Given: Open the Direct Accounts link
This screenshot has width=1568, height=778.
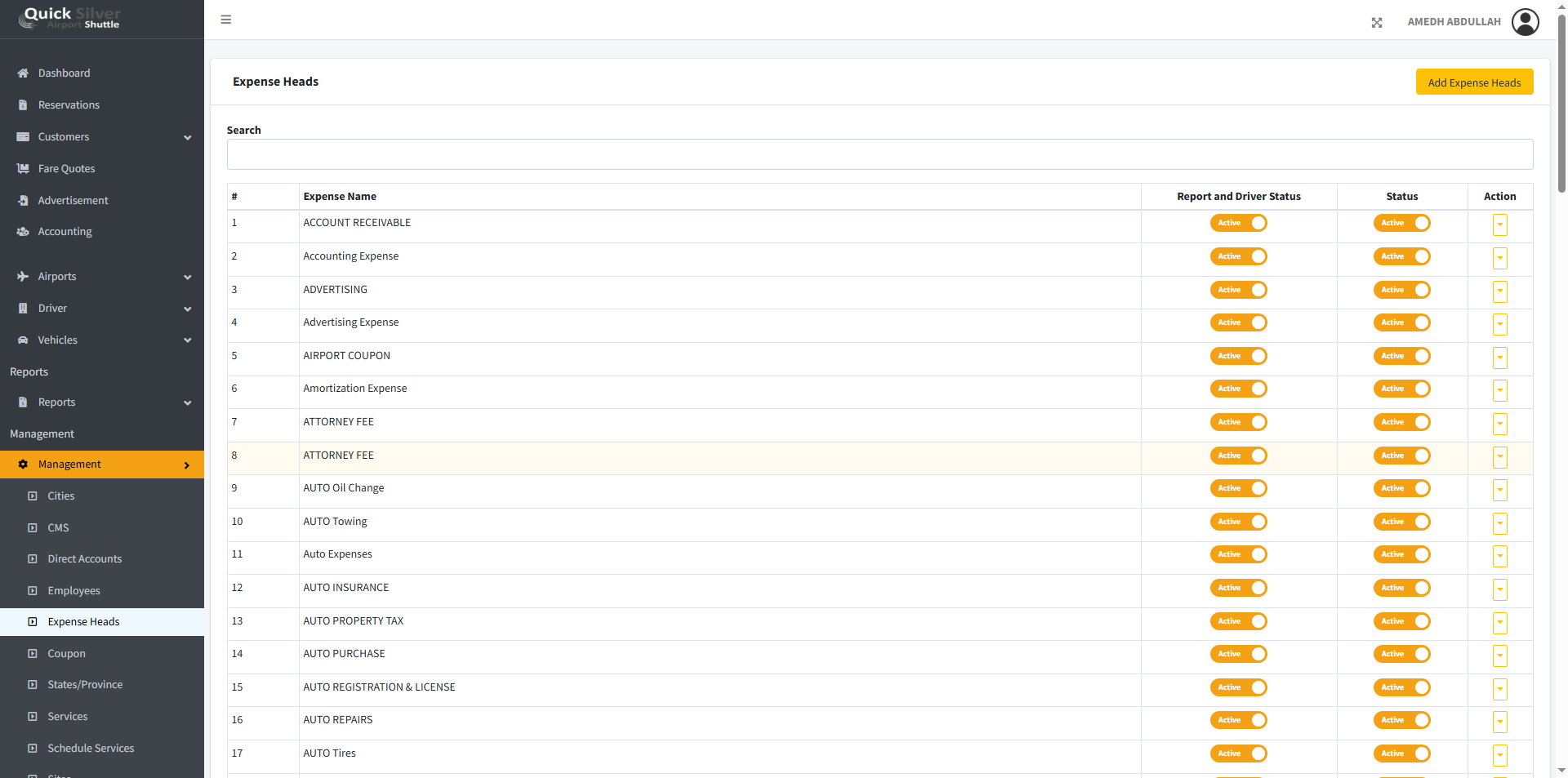Looking at the screenshot, I should click(84, 559).
